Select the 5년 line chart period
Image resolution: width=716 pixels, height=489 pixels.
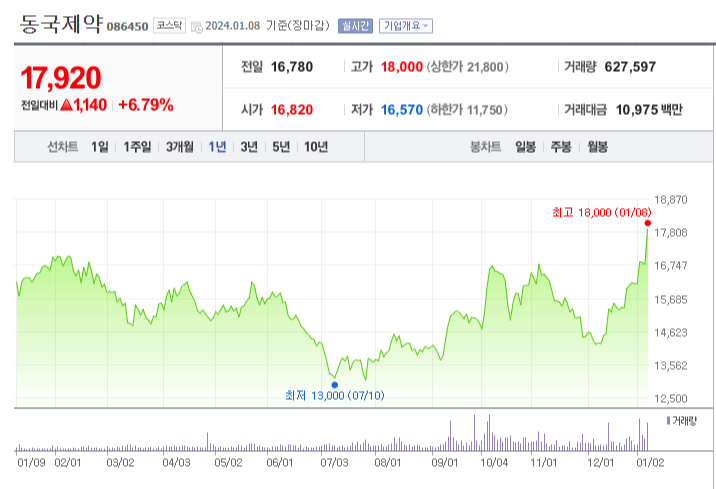click(281, 147)
